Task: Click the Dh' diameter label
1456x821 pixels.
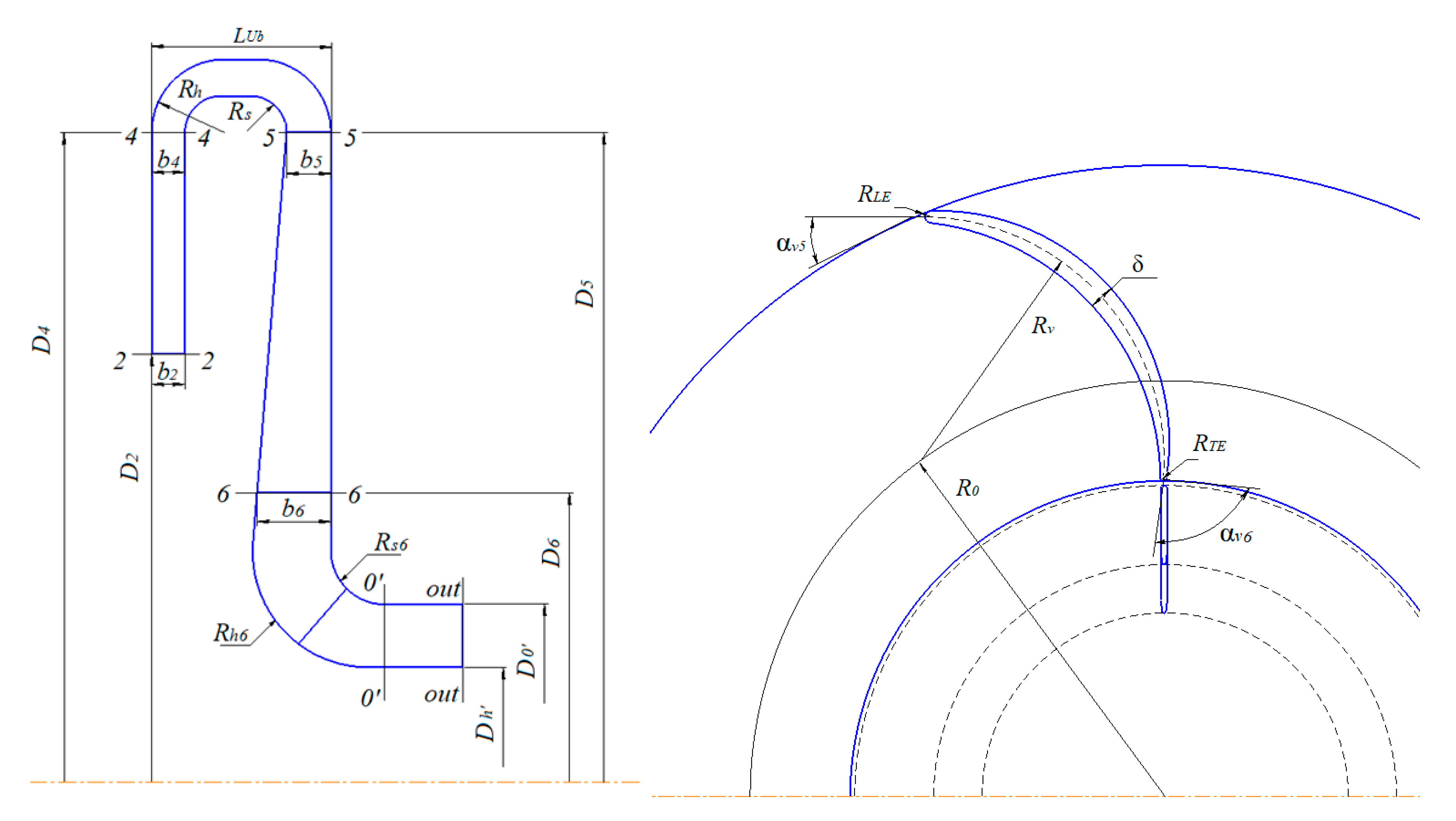Action: pos(485,724)
